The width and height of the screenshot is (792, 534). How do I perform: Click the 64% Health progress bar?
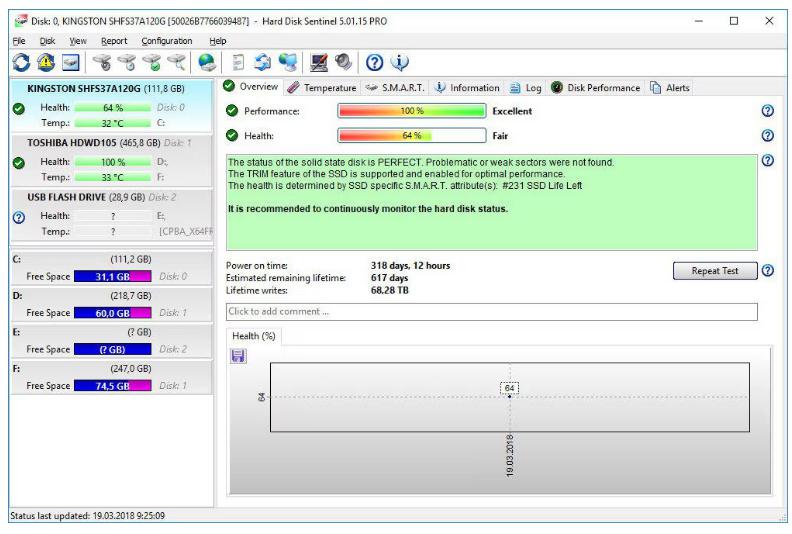coord(412,135)
